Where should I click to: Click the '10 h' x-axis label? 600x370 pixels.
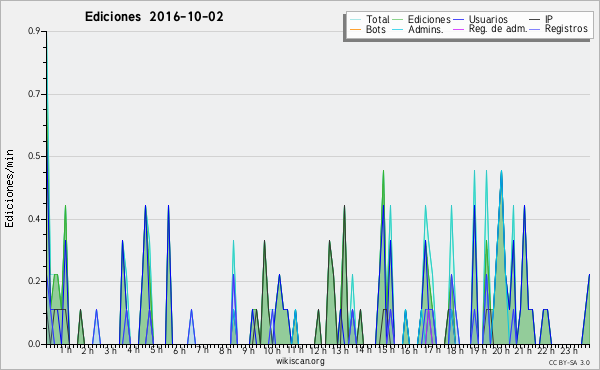272,351
